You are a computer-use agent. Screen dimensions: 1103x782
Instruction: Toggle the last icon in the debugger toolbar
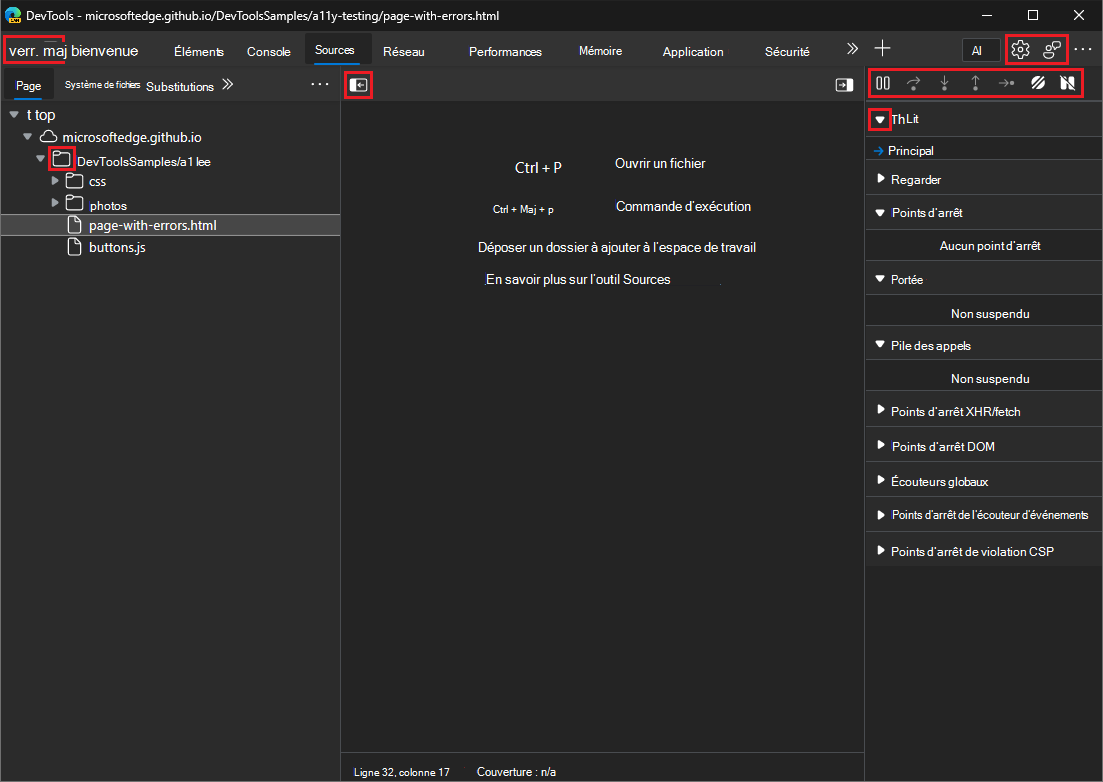(x=1067, y=83)
